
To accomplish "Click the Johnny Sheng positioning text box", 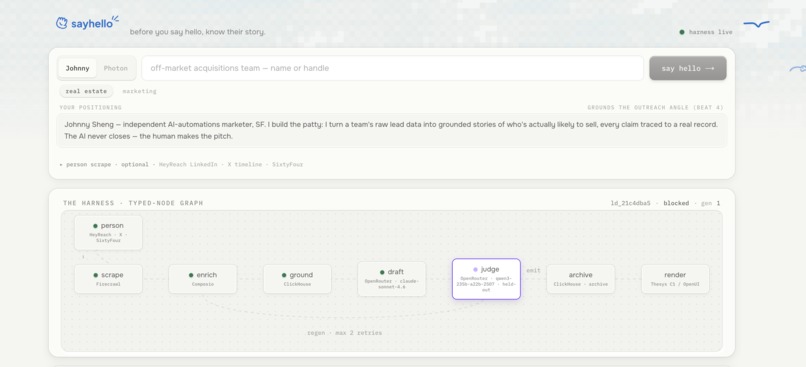I will click(x=392, y=131).
